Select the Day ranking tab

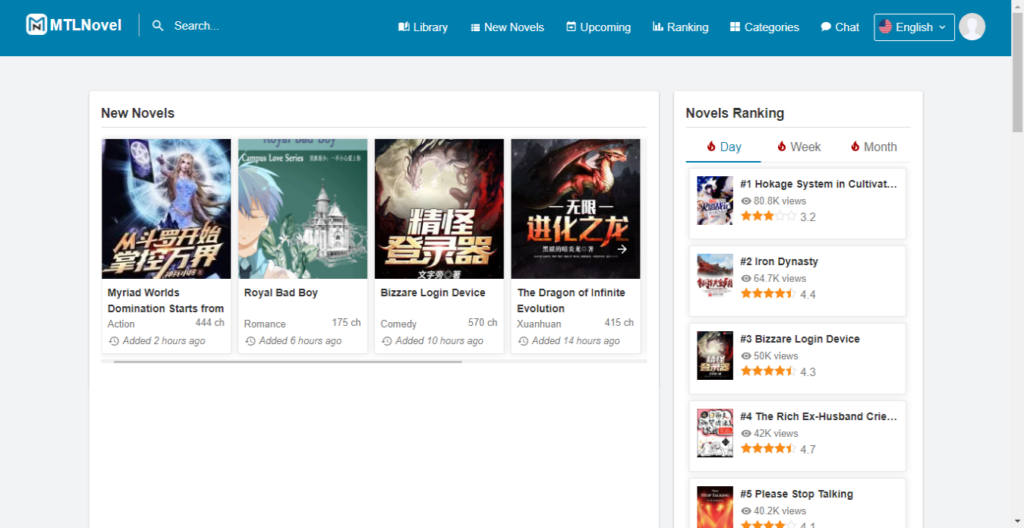click(723, 147)
